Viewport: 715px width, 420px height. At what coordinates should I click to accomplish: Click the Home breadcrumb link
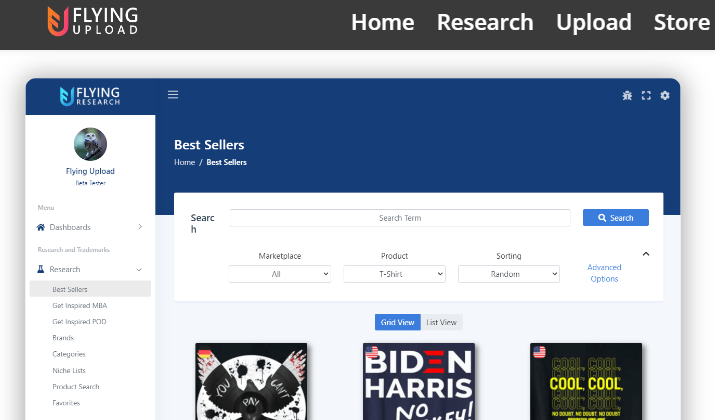[x=184, y=162]
